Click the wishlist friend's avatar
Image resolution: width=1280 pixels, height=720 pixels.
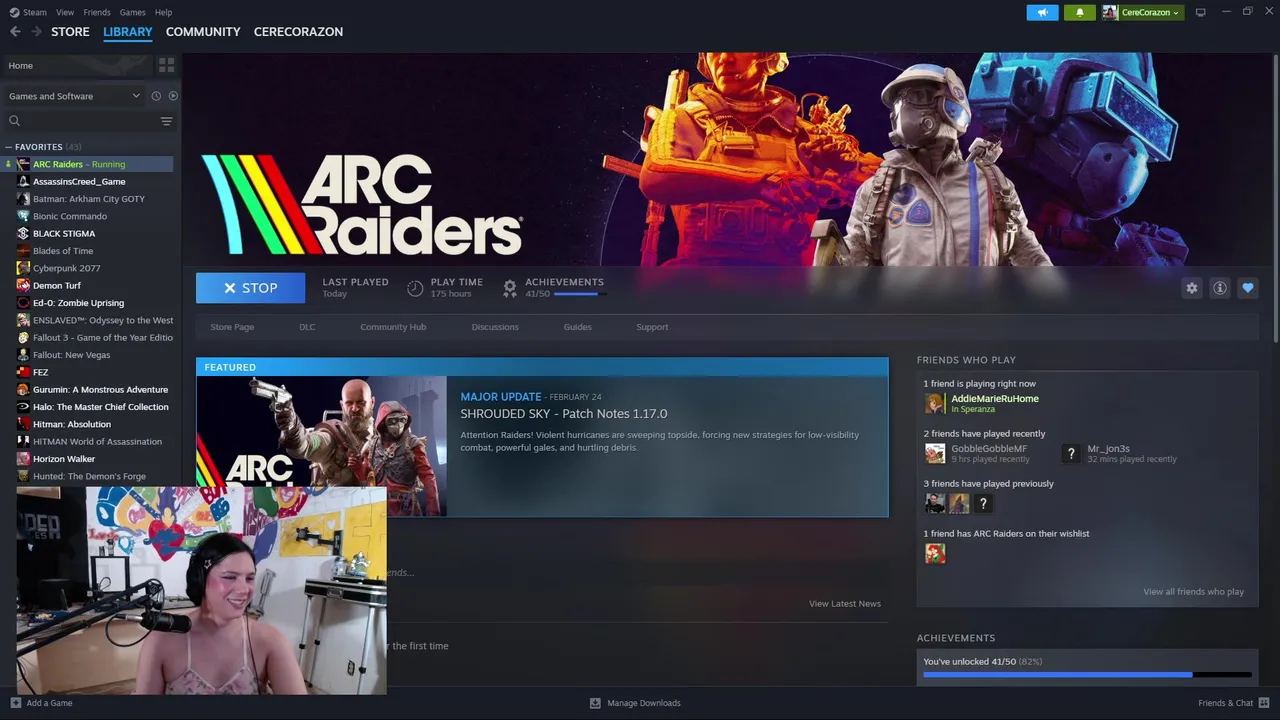[x=935, y=553]
